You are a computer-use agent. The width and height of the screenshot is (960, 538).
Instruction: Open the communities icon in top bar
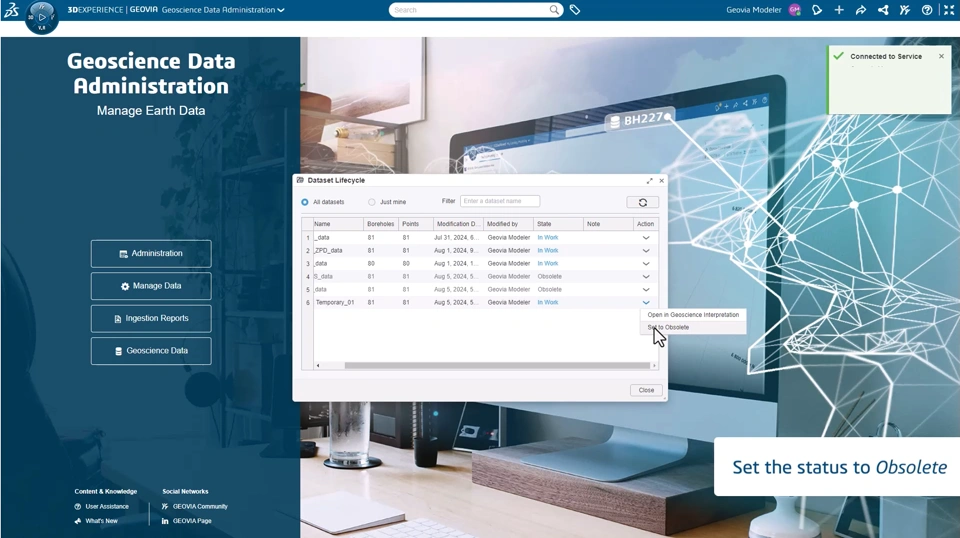click(905, 10)
